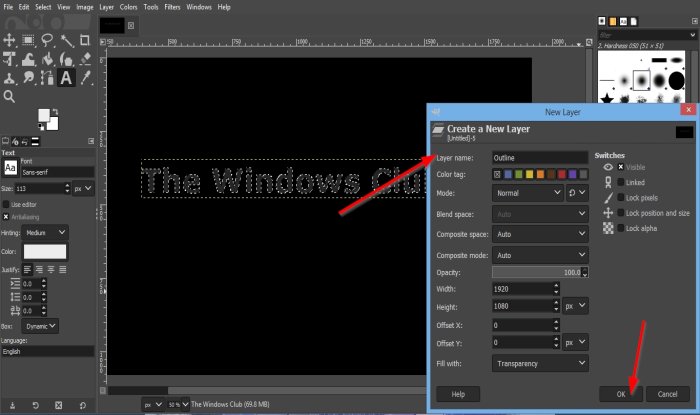The image size is (700, 415).
Task: Toggle Use editor checkbox
Action: point(6,204)
